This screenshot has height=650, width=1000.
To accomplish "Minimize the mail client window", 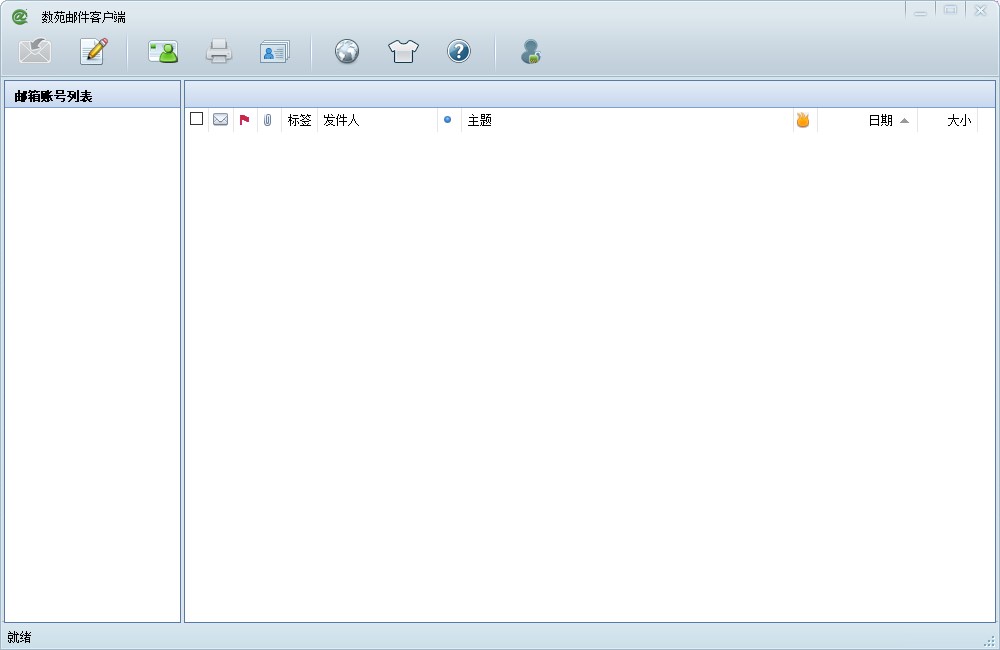I will (920, 11).
